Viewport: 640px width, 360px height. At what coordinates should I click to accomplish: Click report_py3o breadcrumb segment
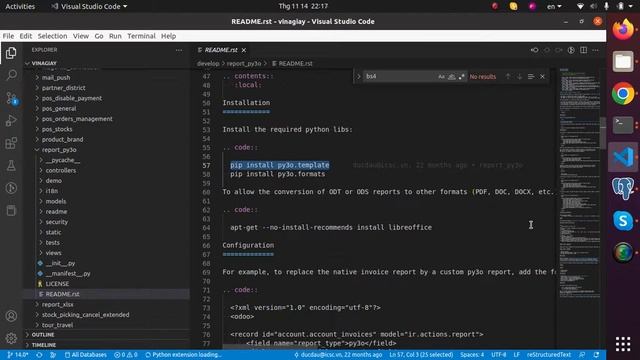[244, 64]
